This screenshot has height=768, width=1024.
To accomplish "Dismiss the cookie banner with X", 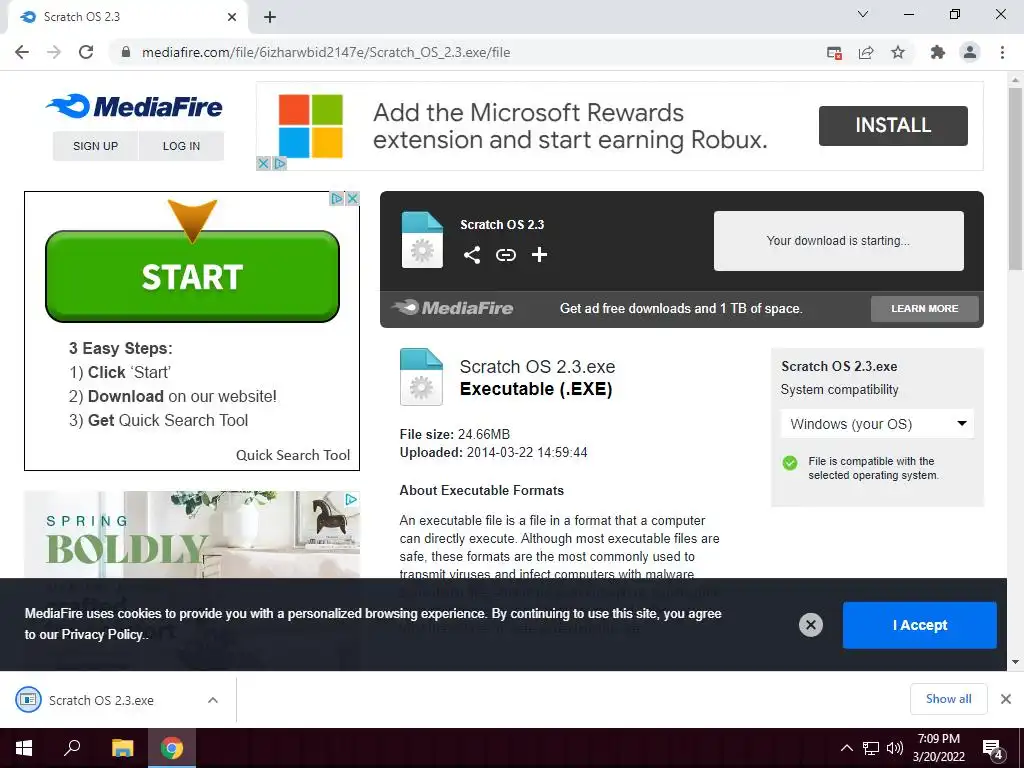I will pos(810,625).
